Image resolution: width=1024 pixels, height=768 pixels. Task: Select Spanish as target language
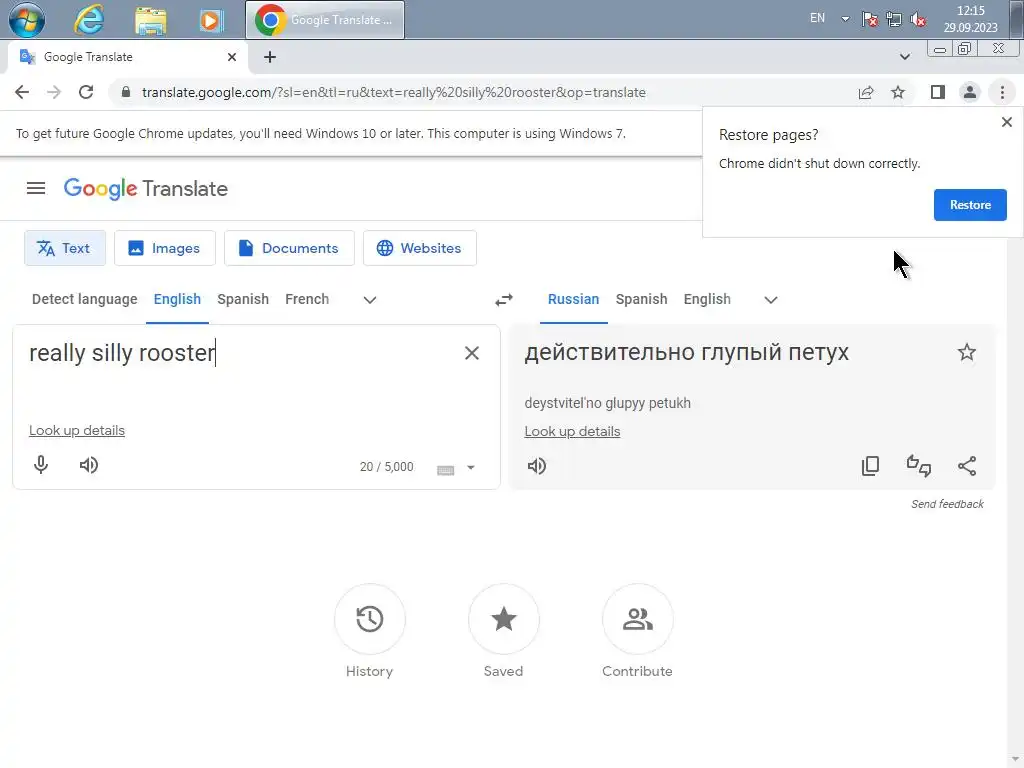click(641, 299)
